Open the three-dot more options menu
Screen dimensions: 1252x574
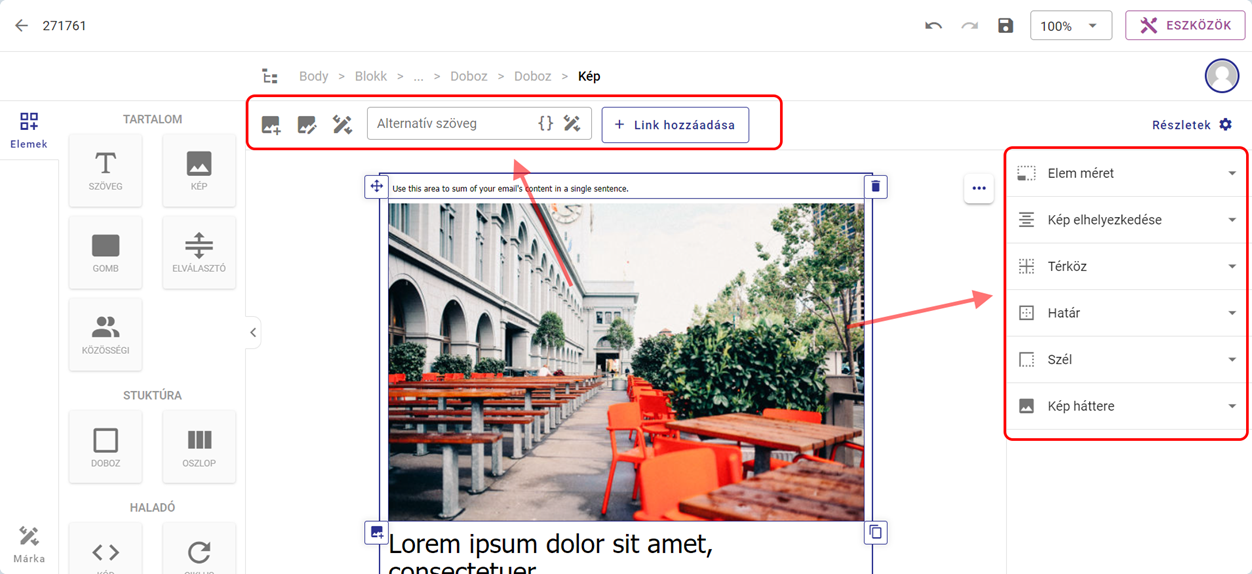click(x=979, y=188)
